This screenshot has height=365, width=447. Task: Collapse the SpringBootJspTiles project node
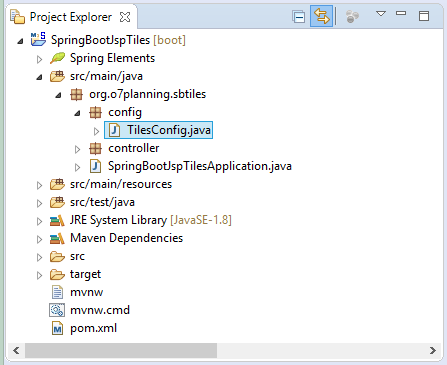pos(21,41)
